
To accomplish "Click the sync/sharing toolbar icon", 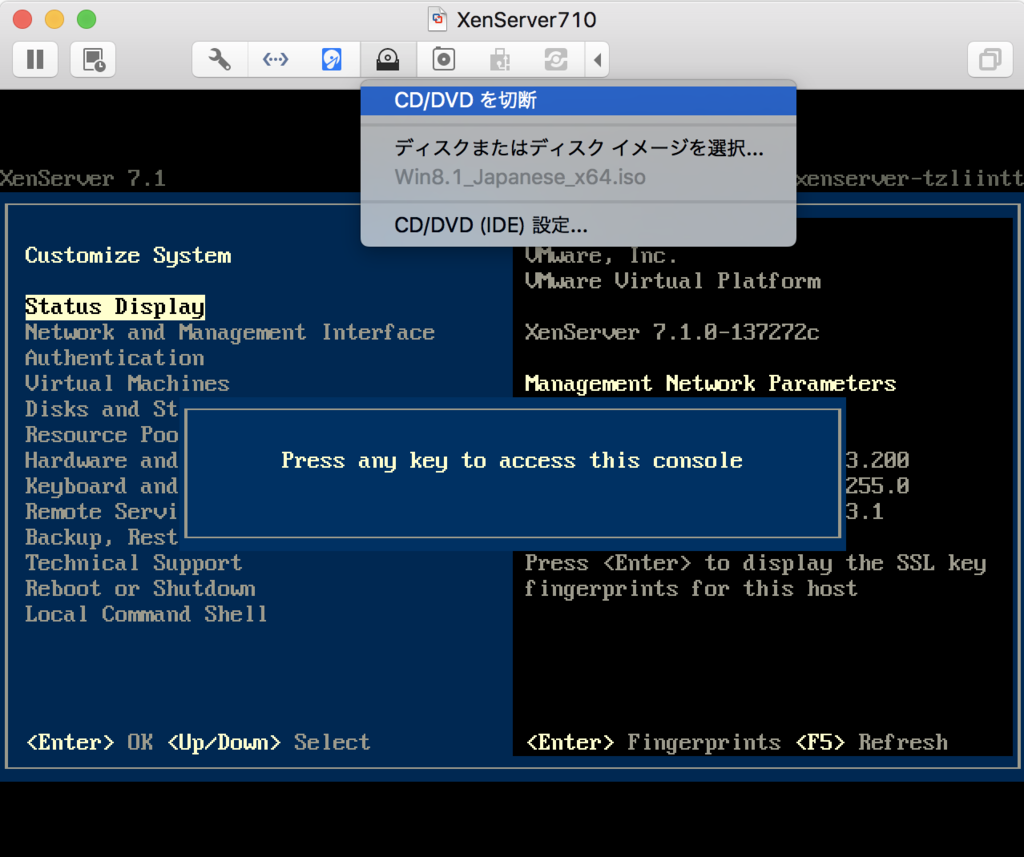I will pyautogui.click(x=556, y=59).
